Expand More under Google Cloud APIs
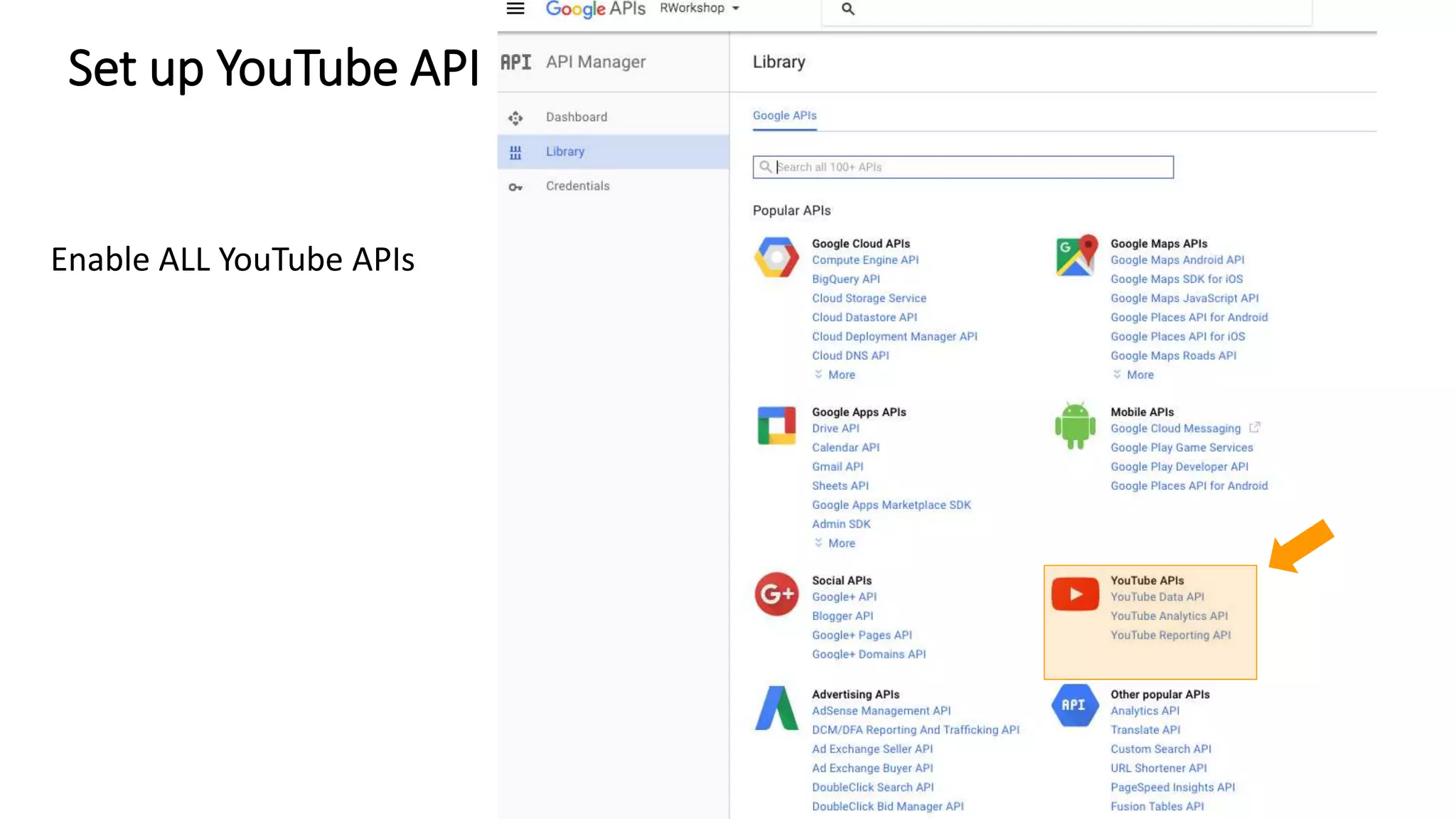Viewport: 1456px width, 819px height. 835,375
